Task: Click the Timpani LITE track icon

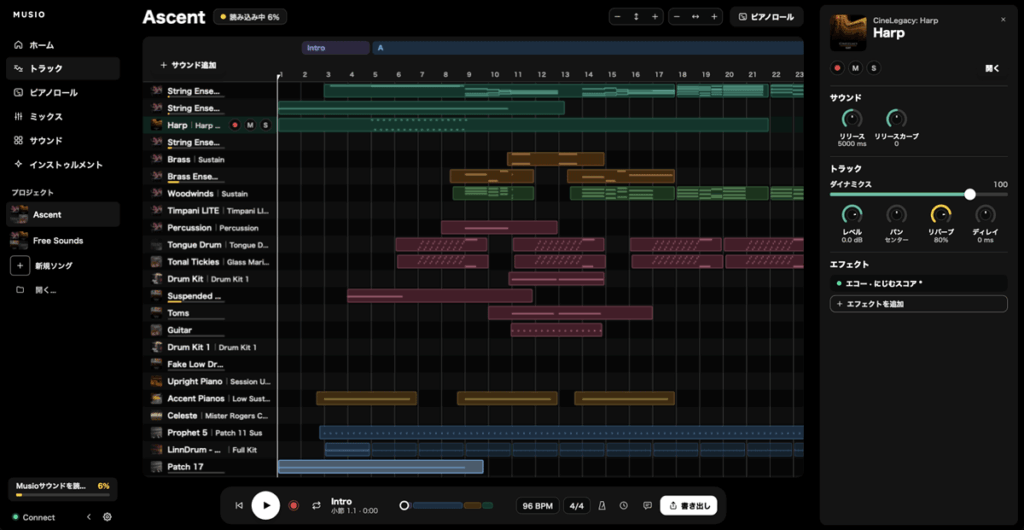Action: point(156,210)
